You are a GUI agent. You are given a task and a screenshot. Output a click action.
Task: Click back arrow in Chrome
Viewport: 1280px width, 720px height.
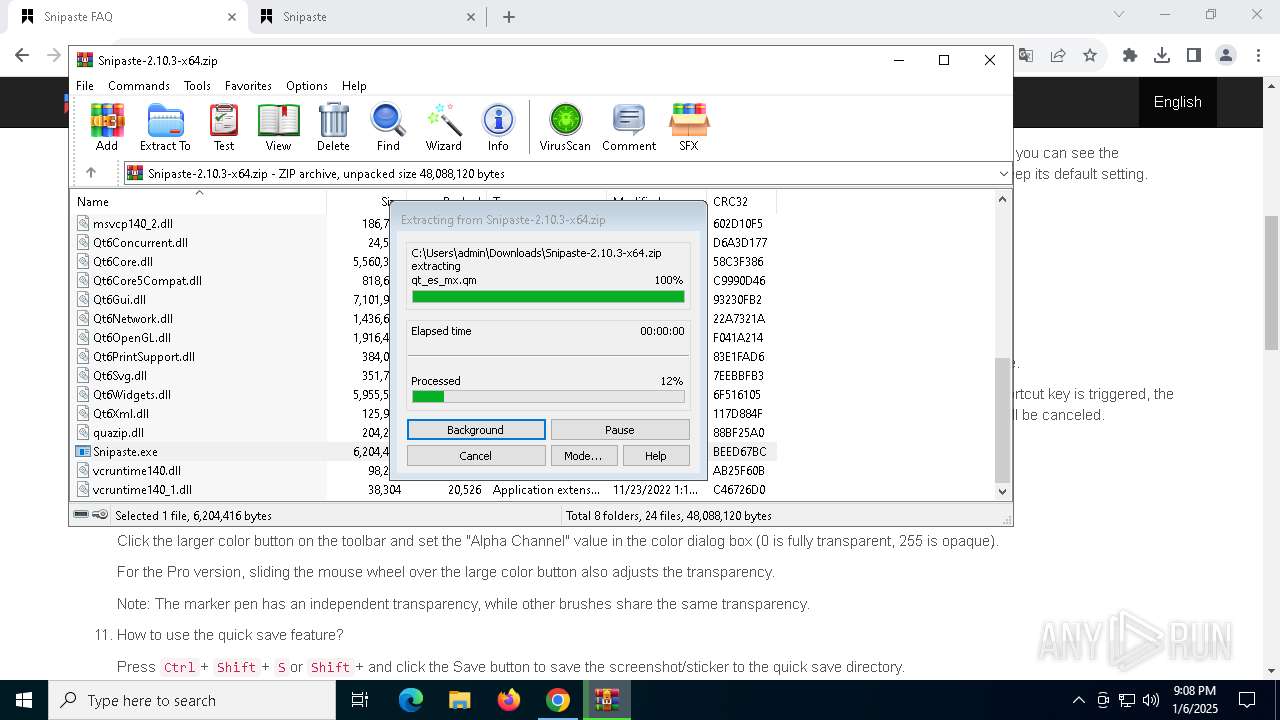click(x=22, y=55)
